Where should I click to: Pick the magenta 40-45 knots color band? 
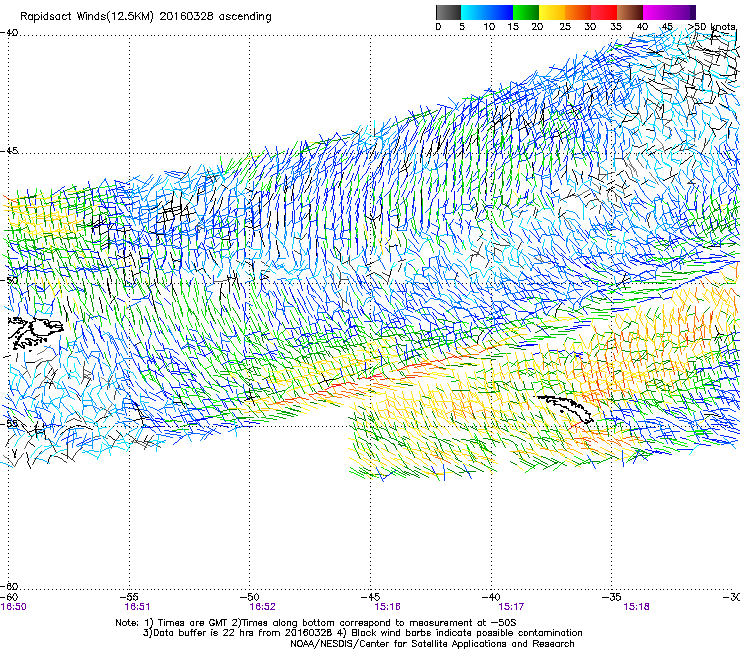(656, 12)
